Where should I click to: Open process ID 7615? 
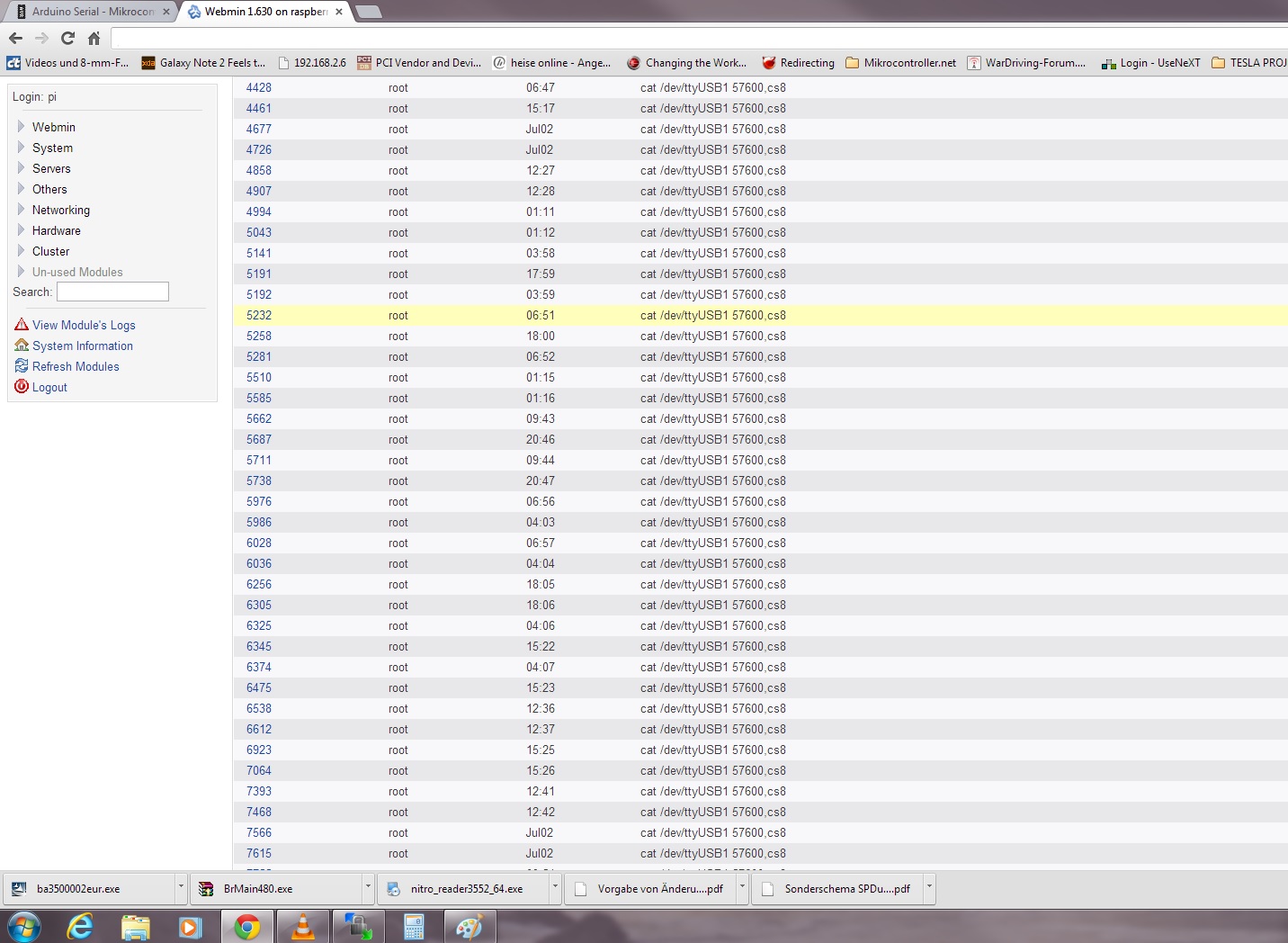(x=259, y=853)
